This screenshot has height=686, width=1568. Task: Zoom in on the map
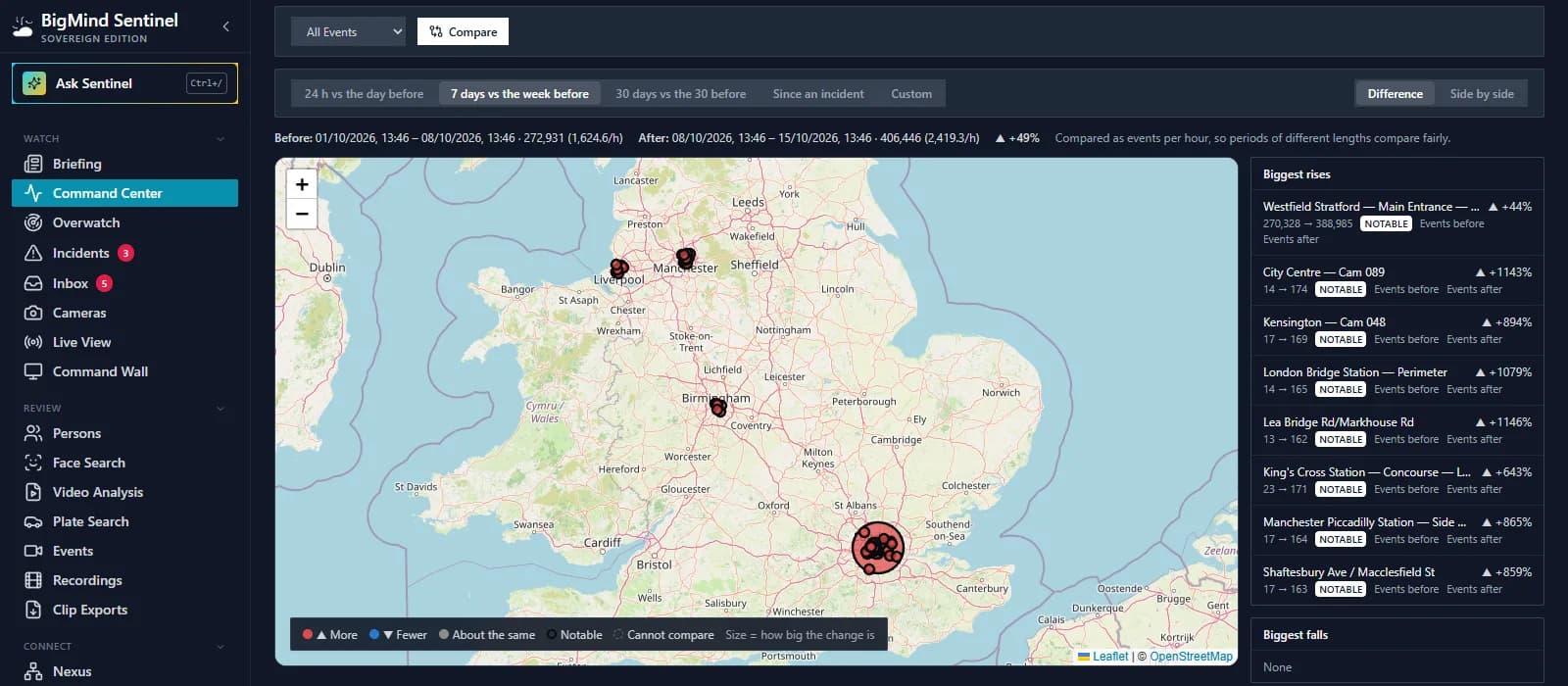coord(302,184)
